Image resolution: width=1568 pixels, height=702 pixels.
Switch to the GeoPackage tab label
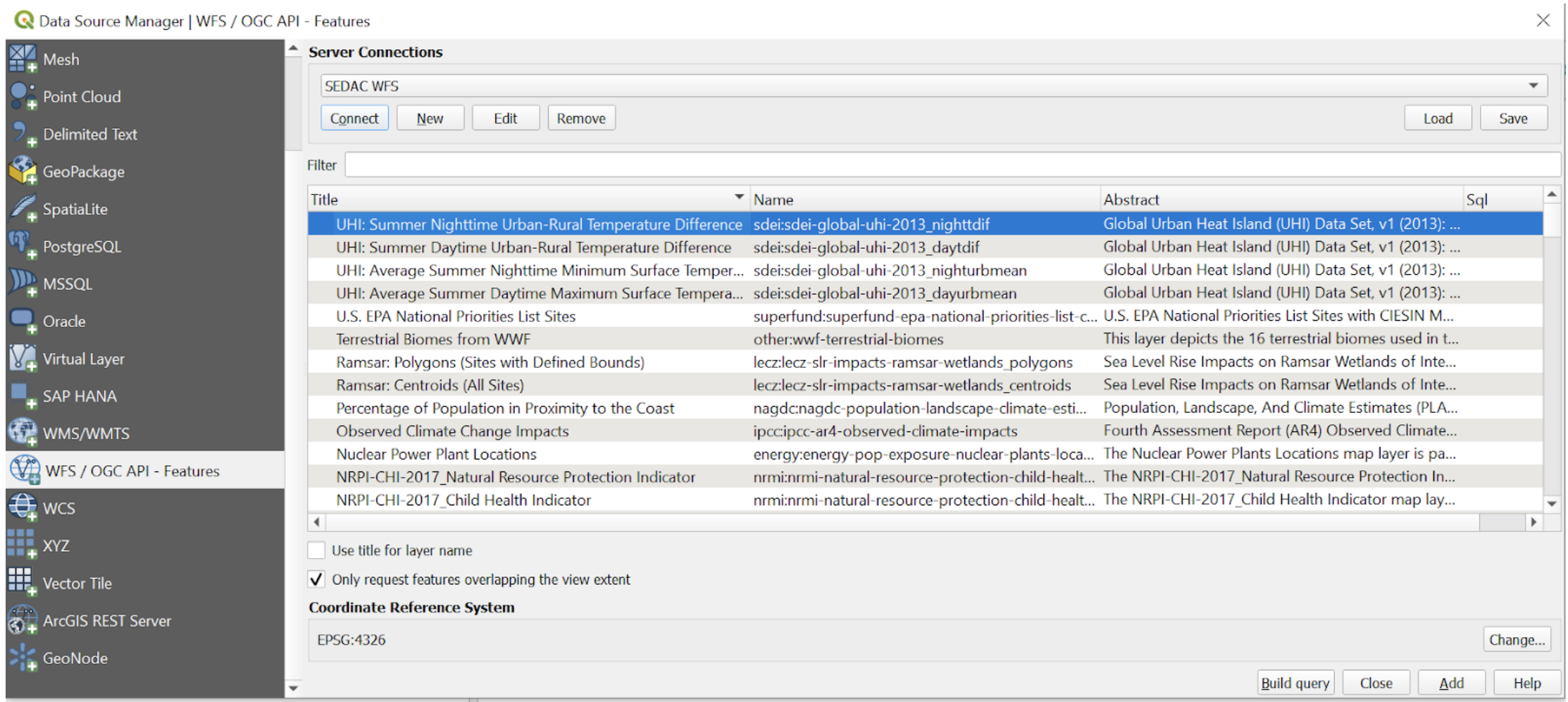point(84,172)
